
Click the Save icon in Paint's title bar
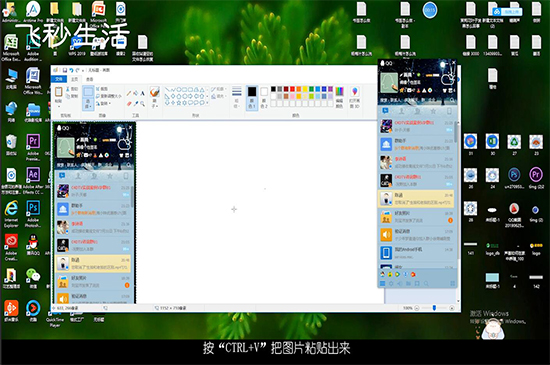click(x=65, y=70)
